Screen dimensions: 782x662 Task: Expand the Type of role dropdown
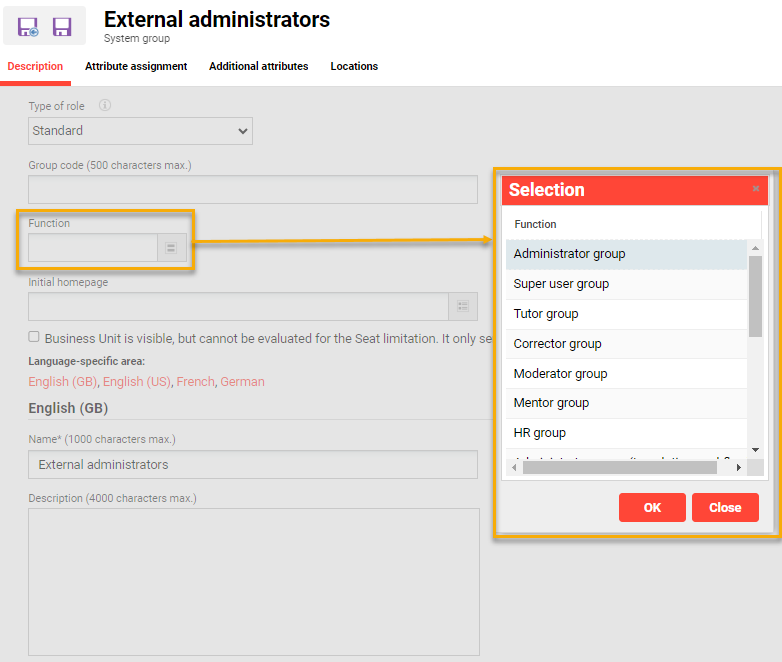140,131
